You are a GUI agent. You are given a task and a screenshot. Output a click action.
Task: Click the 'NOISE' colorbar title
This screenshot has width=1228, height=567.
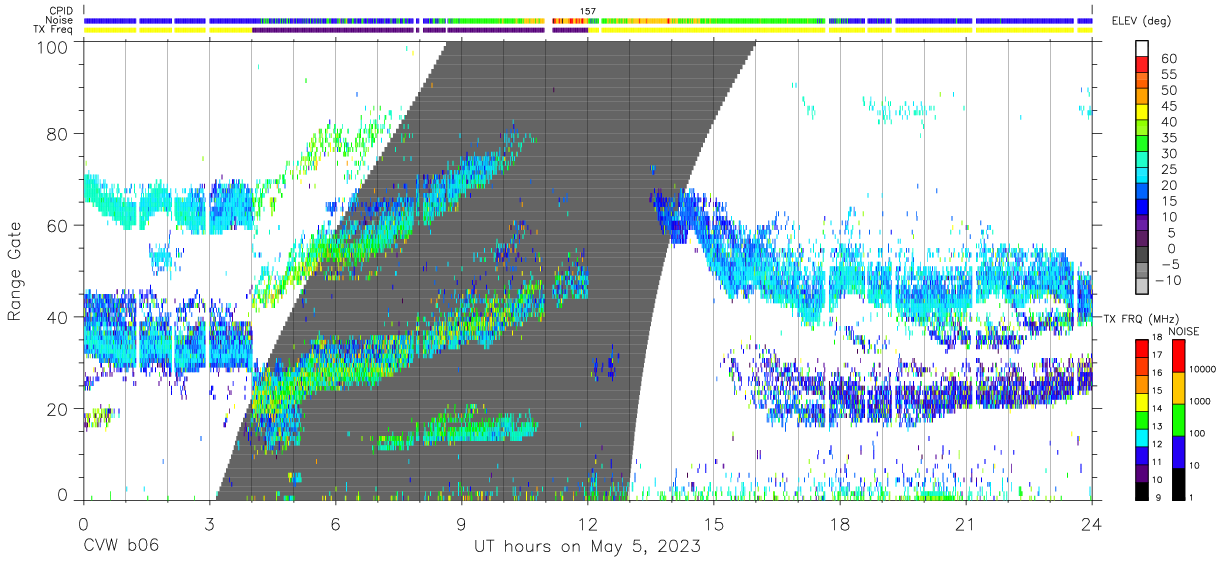(x=1185, y=331)
